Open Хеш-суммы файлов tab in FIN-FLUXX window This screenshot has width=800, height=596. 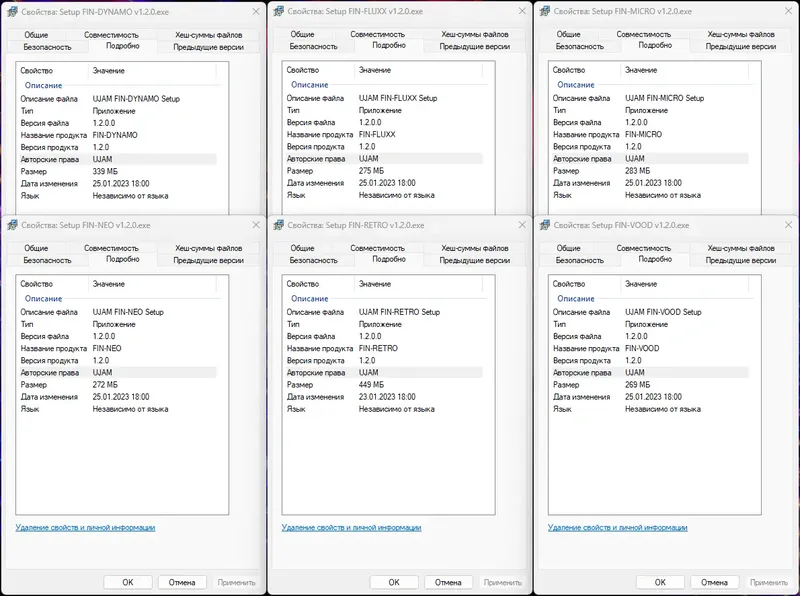pos(474,34)
